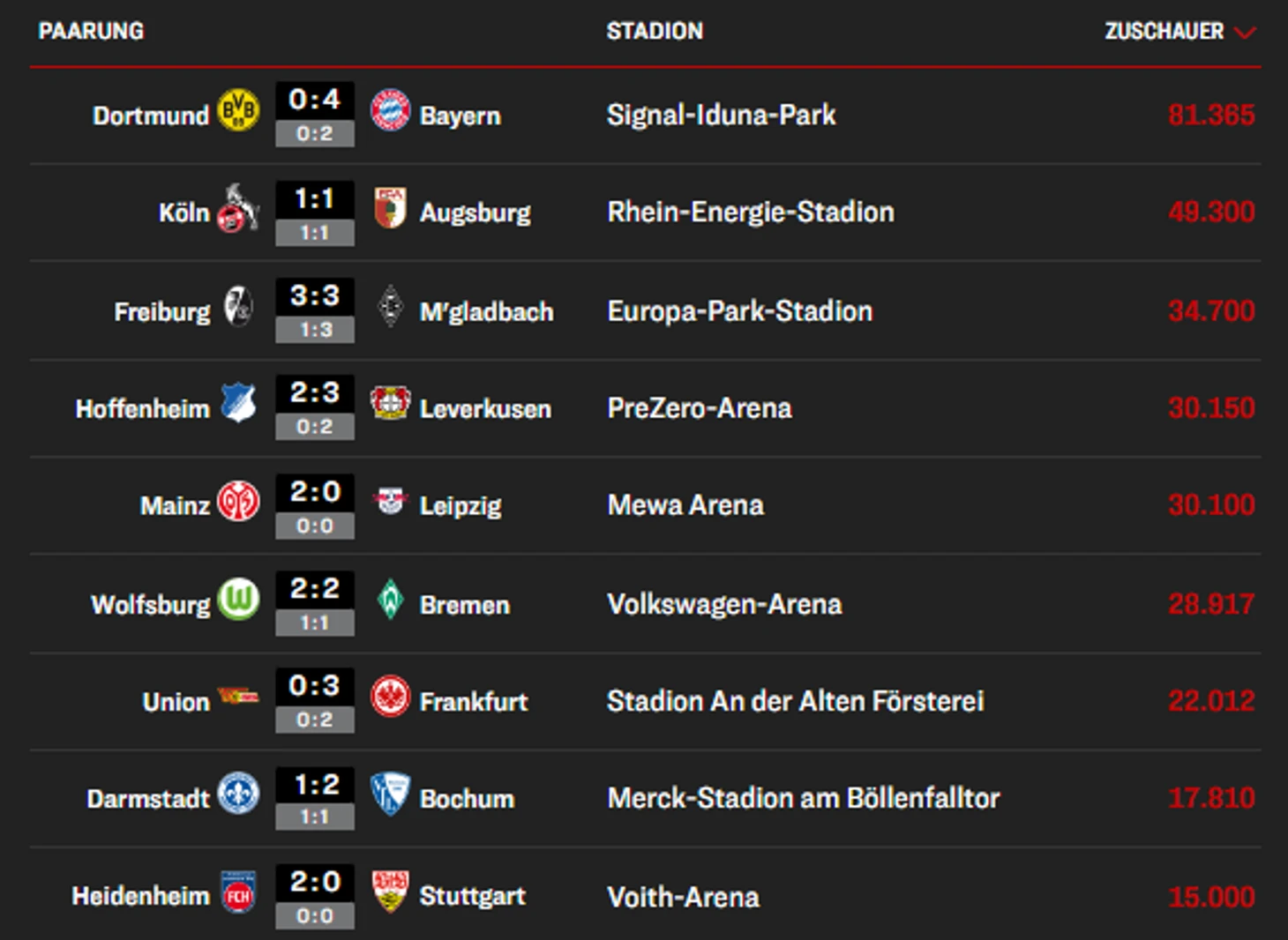Click the 49.300 attendance figure
Image resolution: width=1288 pixels, height=940 pixels.
(1210, 212)
